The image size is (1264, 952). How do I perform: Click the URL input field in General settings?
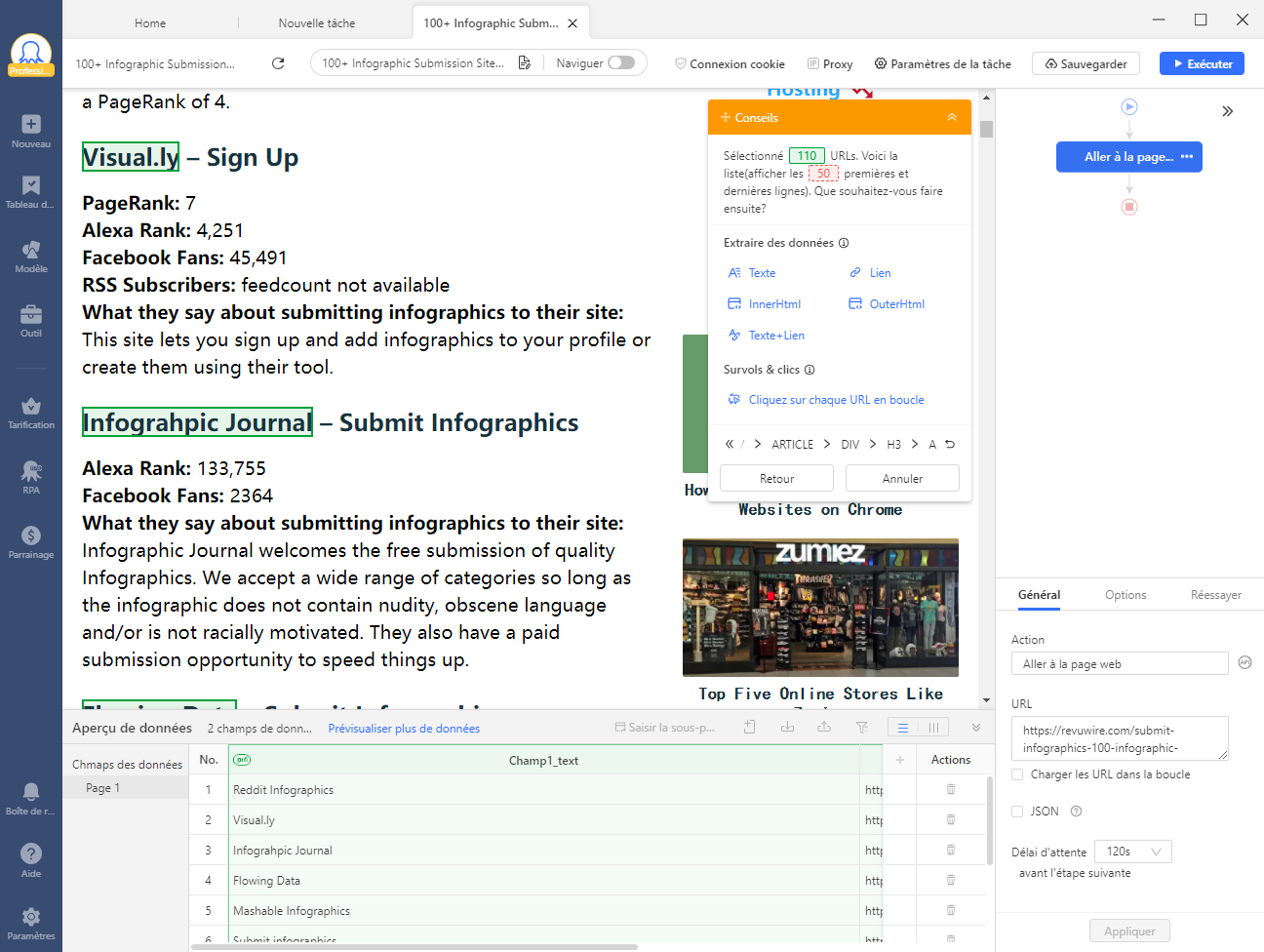[x=1120, y=738]
